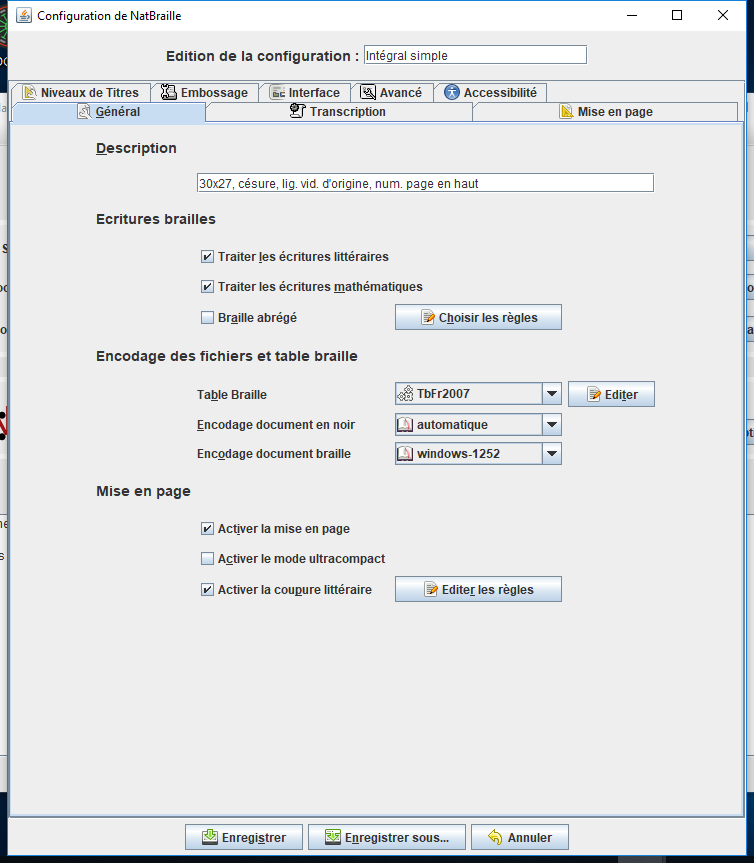The width and height of the screenshot is (754, 863).
Task: Click the configuration name field Intégral simple
Action: tap(476, 55)
